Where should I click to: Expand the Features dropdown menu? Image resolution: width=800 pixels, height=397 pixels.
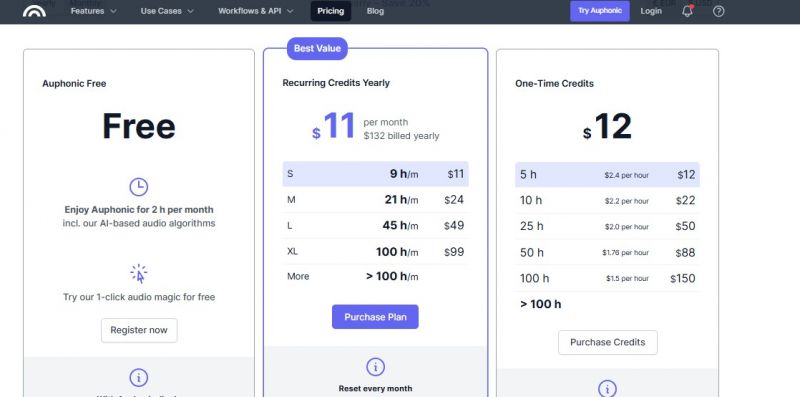coord(93,11)
